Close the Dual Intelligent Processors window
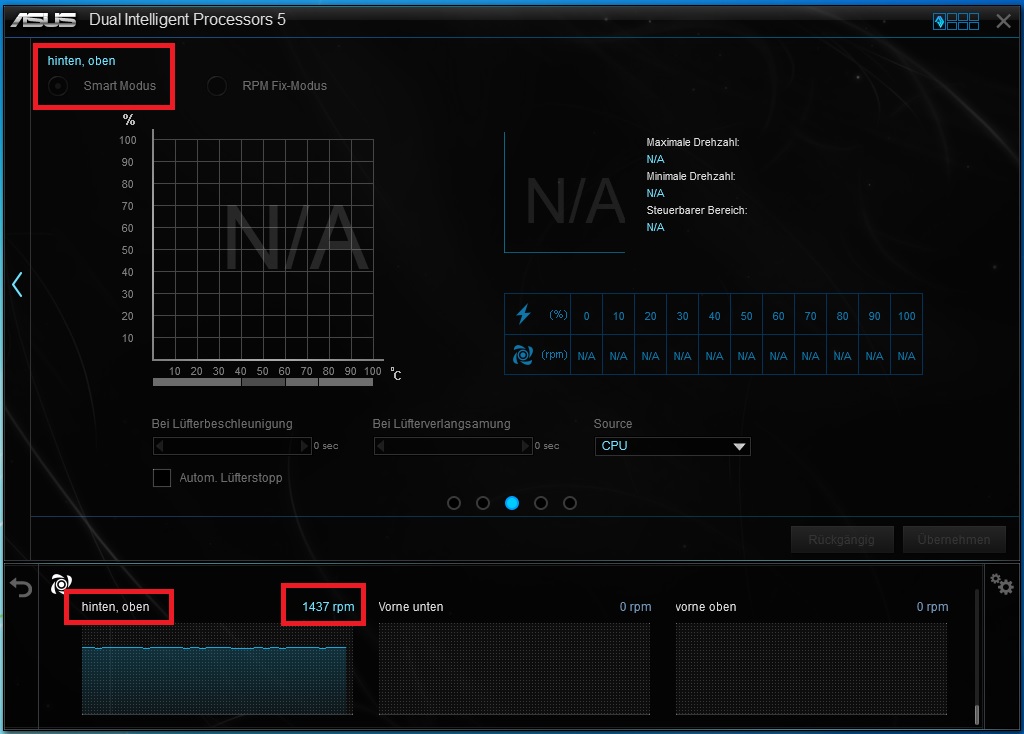Screen dimensions: 1024x734 (x=1004, y=22)
